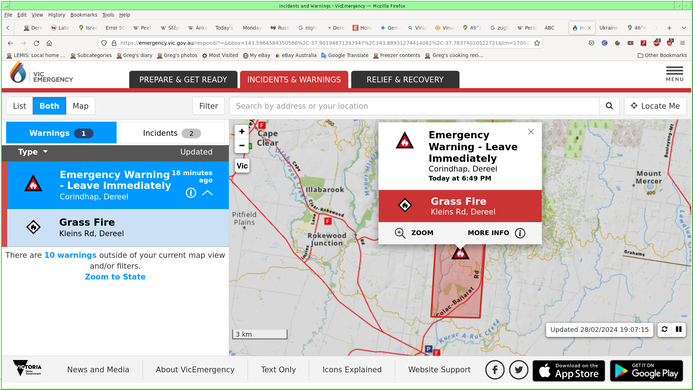Click the address search field

pos(414,106)
